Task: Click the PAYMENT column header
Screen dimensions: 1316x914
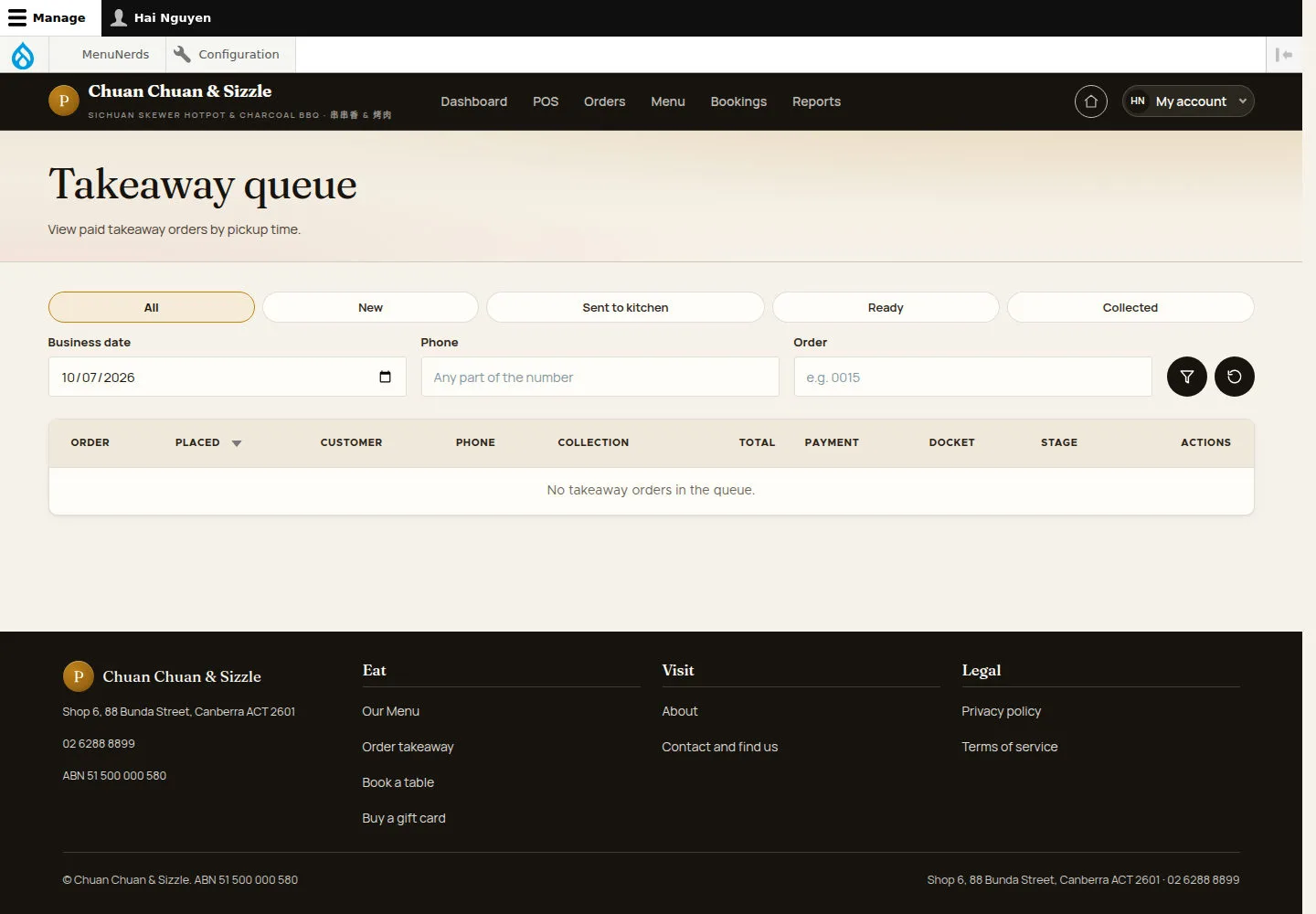Action: pyautogui.click(x=832, y=442)
